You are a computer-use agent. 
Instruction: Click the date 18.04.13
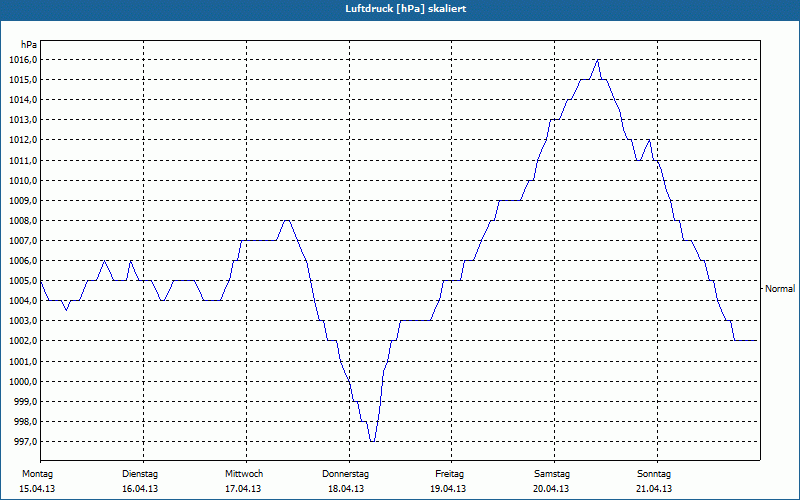pos(346,489)
